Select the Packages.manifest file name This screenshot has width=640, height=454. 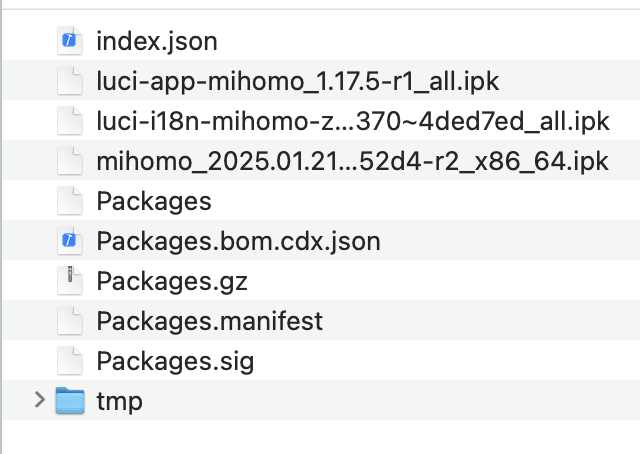point(209,321)
